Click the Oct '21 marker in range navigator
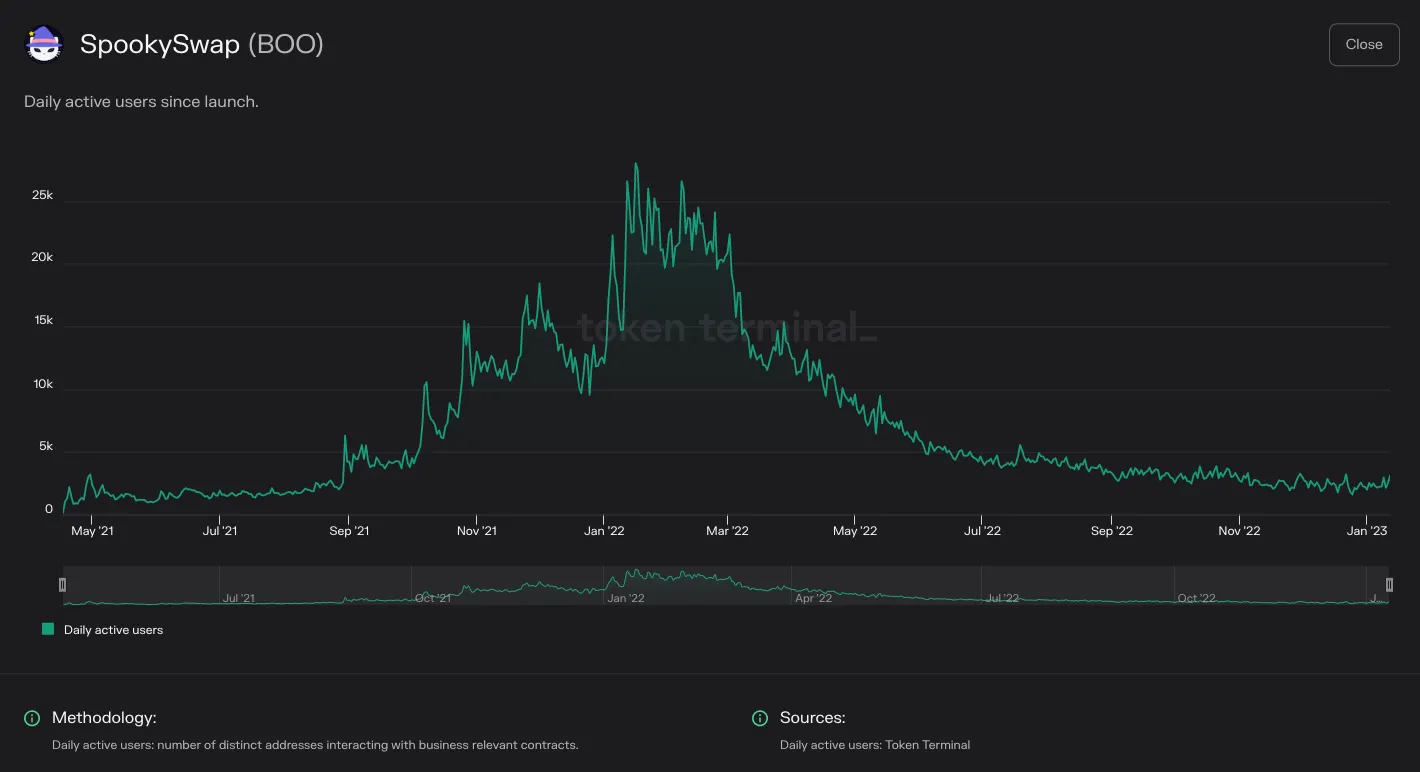Screen dimensions: 1420x772 pyautogui.click(x=432, y=598)
